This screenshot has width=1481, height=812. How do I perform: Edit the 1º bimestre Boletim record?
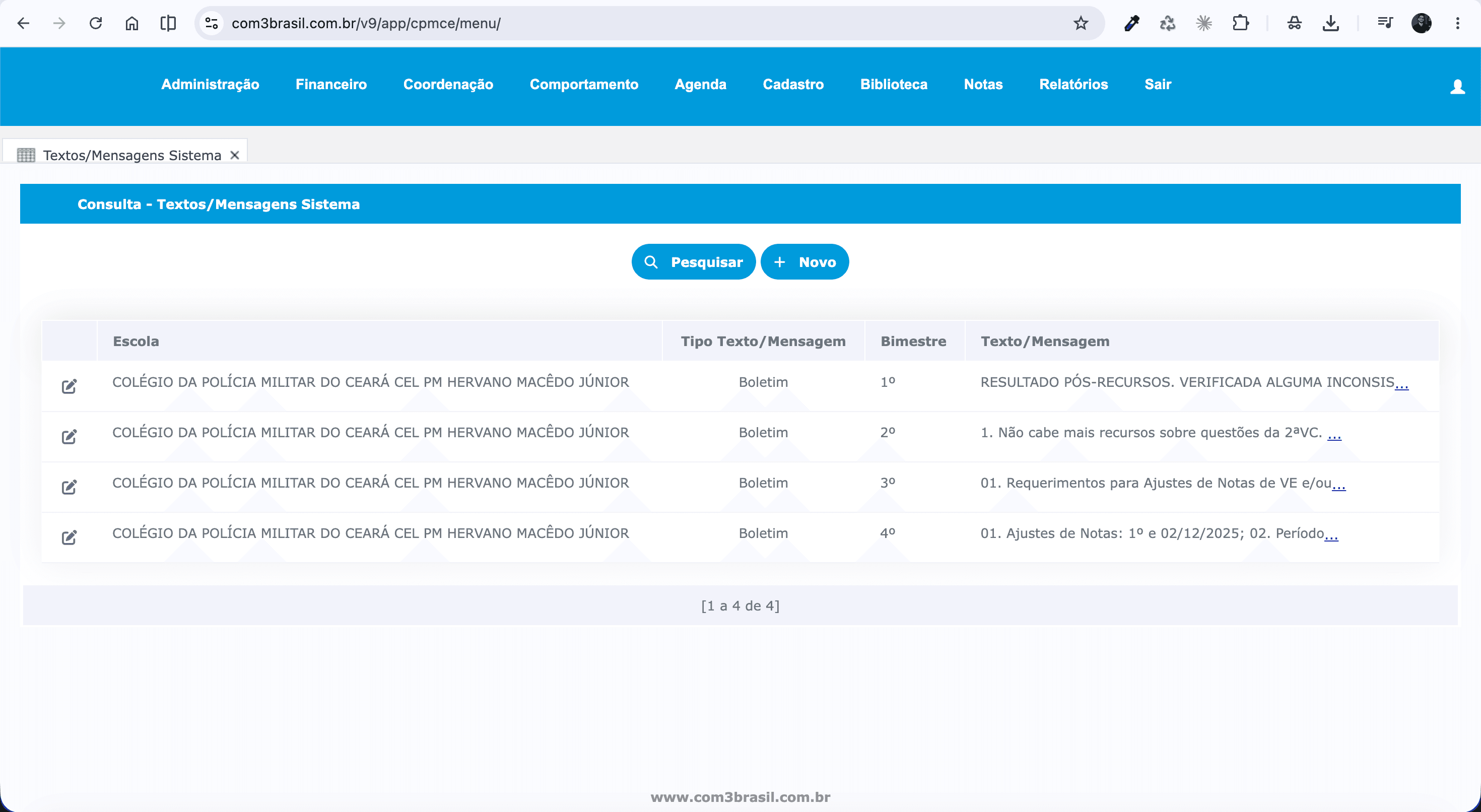click(69, 386)
